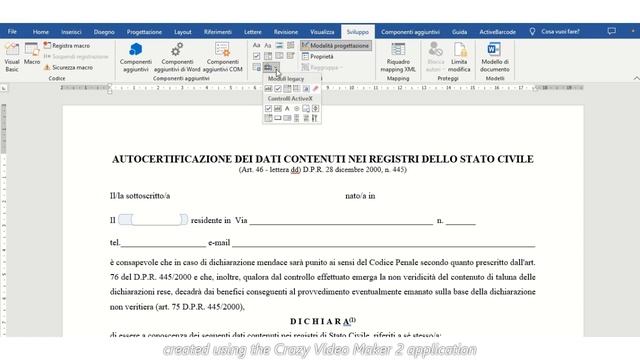The image size is (640, 360).
Task: Insert building block gallery control
Action: (x=290, y=45)
